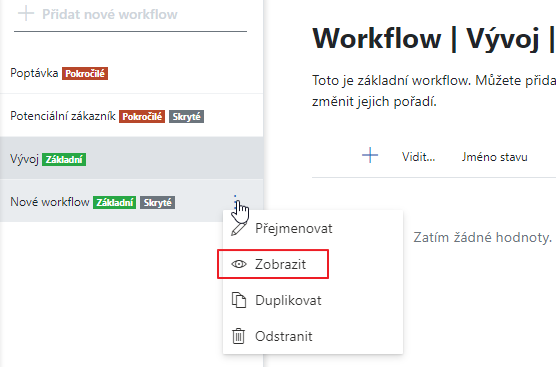Click the eye icon beside Zobrazit
Viewport: 556px width, 367px height.
pos(239,264)
